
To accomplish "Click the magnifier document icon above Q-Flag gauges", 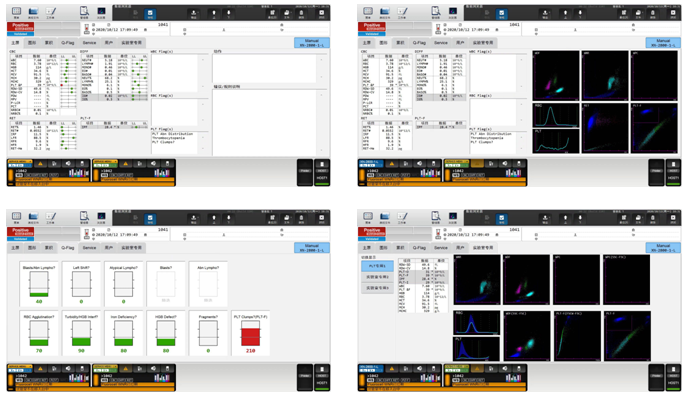I will (84, 217).
